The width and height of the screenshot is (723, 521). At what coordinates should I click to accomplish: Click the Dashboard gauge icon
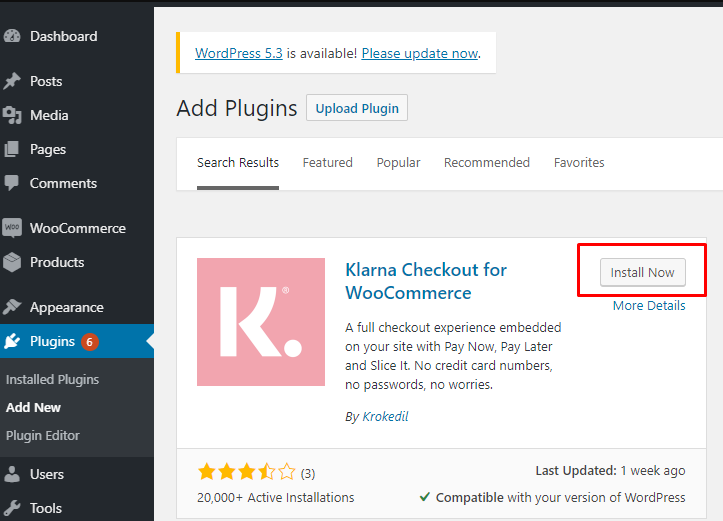[x=12, y=37]
